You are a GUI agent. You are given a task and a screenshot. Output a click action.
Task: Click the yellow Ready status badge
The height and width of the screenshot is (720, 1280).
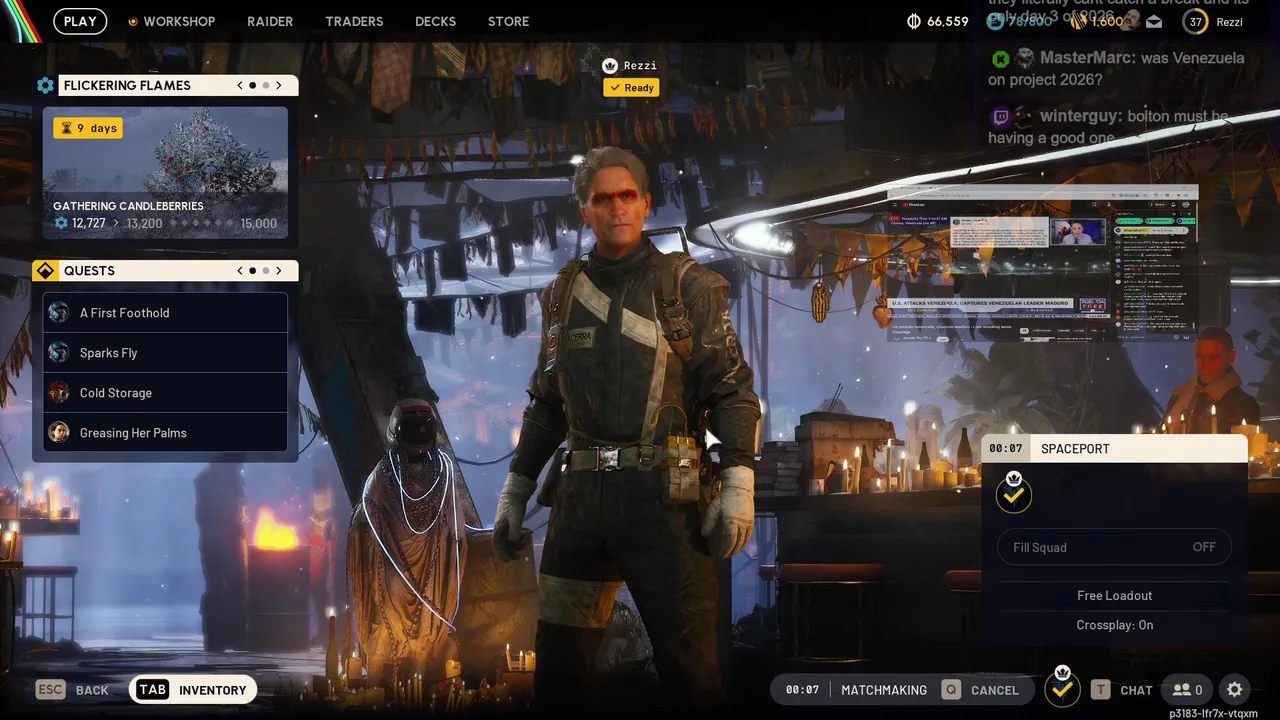(x=631, y=88)
